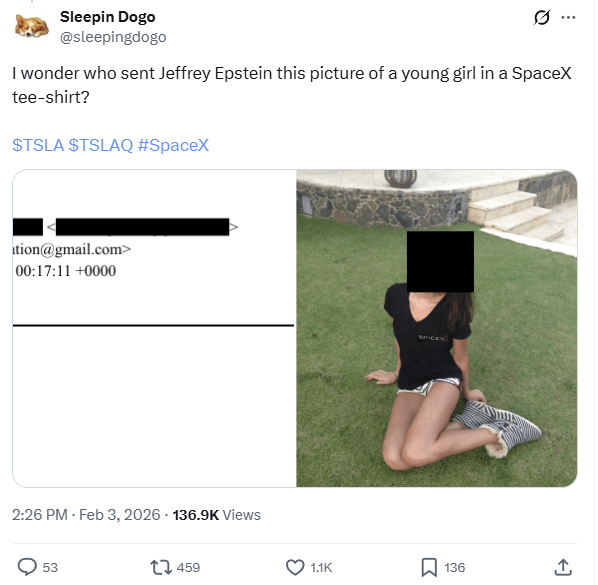
Task: Open the three-dot more options menu
Action: coord(569,18)
